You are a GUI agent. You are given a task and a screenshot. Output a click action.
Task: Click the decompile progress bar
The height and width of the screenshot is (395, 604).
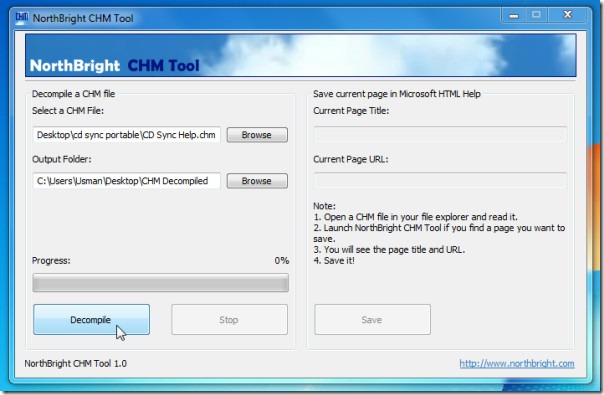click(161, 283)
